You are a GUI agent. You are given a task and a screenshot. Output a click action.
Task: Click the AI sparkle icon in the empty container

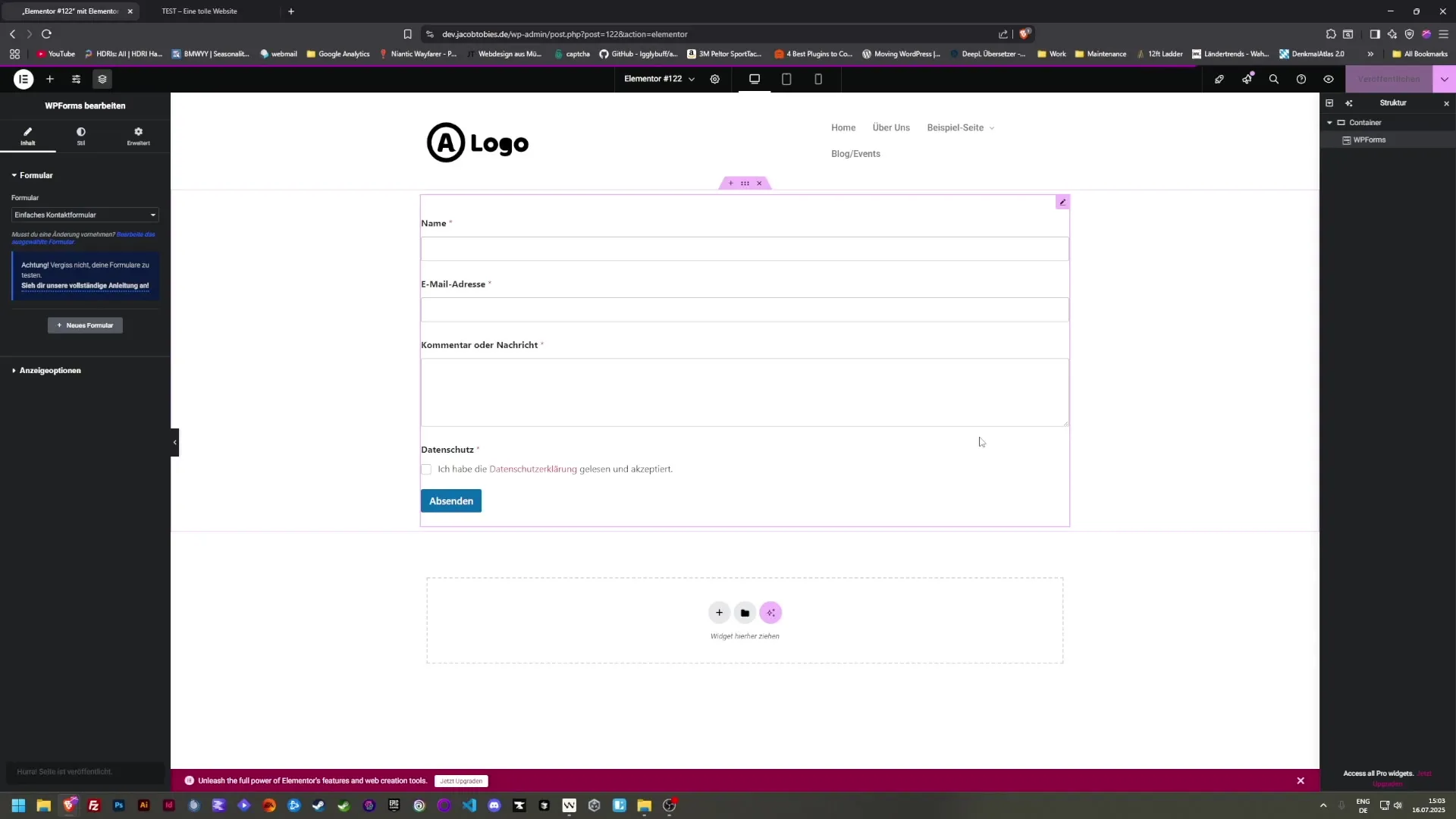(770, 612)
